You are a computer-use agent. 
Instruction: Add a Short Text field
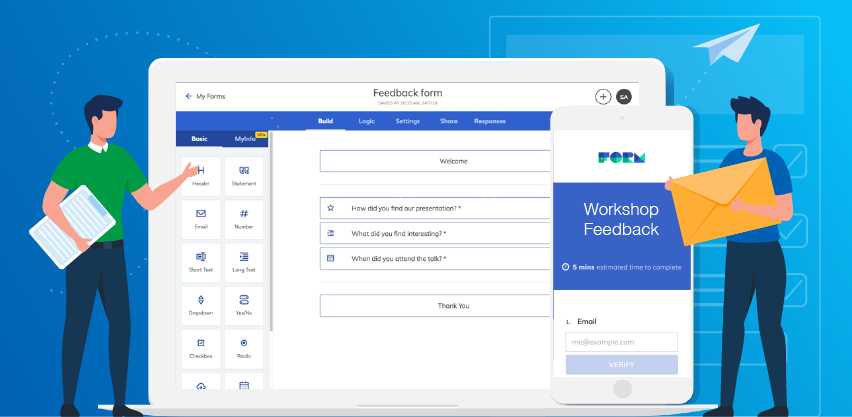[x=201, y=263]
